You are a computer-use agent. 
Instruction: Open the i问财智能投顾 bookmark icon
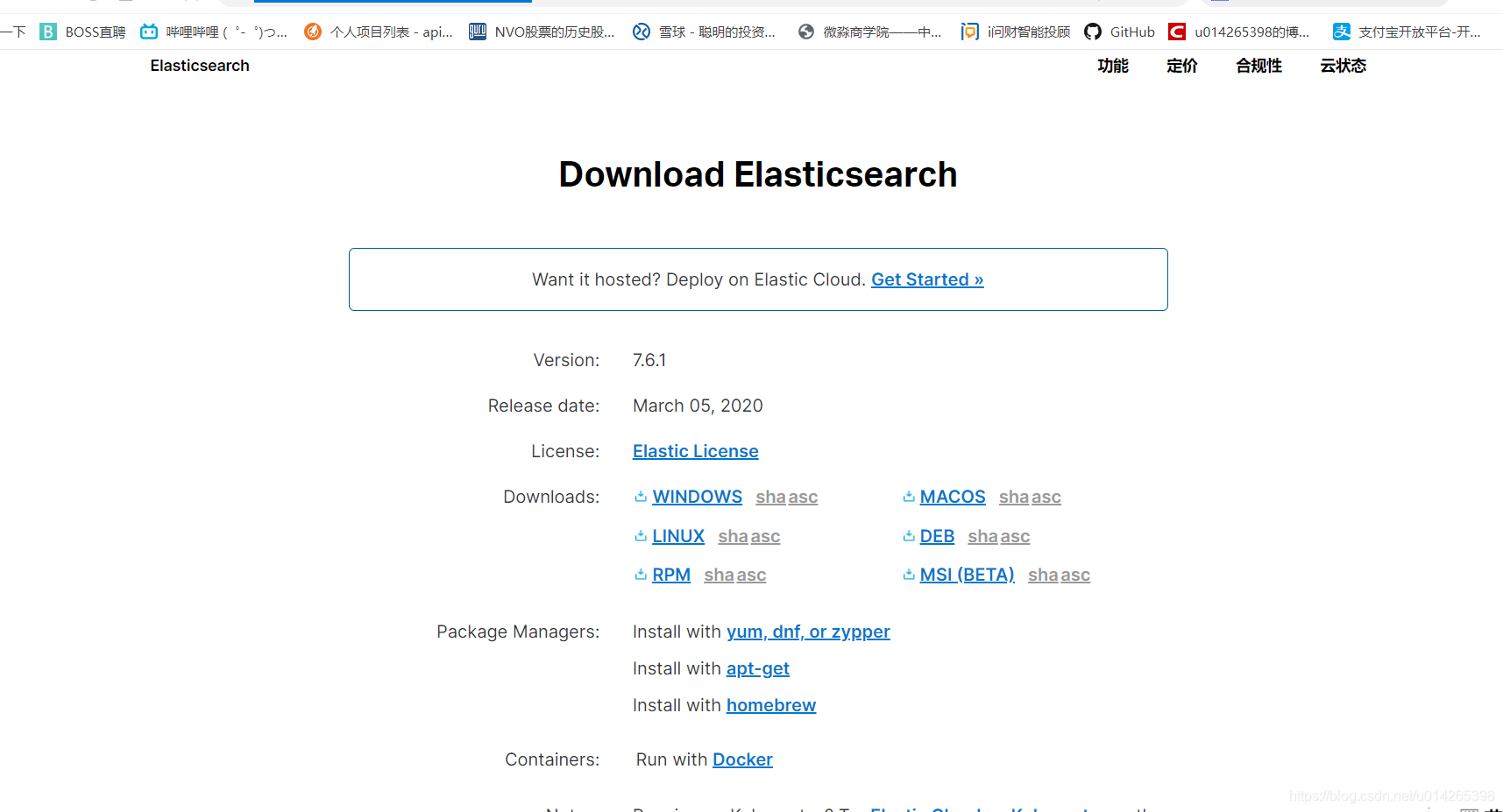point(969,32)
